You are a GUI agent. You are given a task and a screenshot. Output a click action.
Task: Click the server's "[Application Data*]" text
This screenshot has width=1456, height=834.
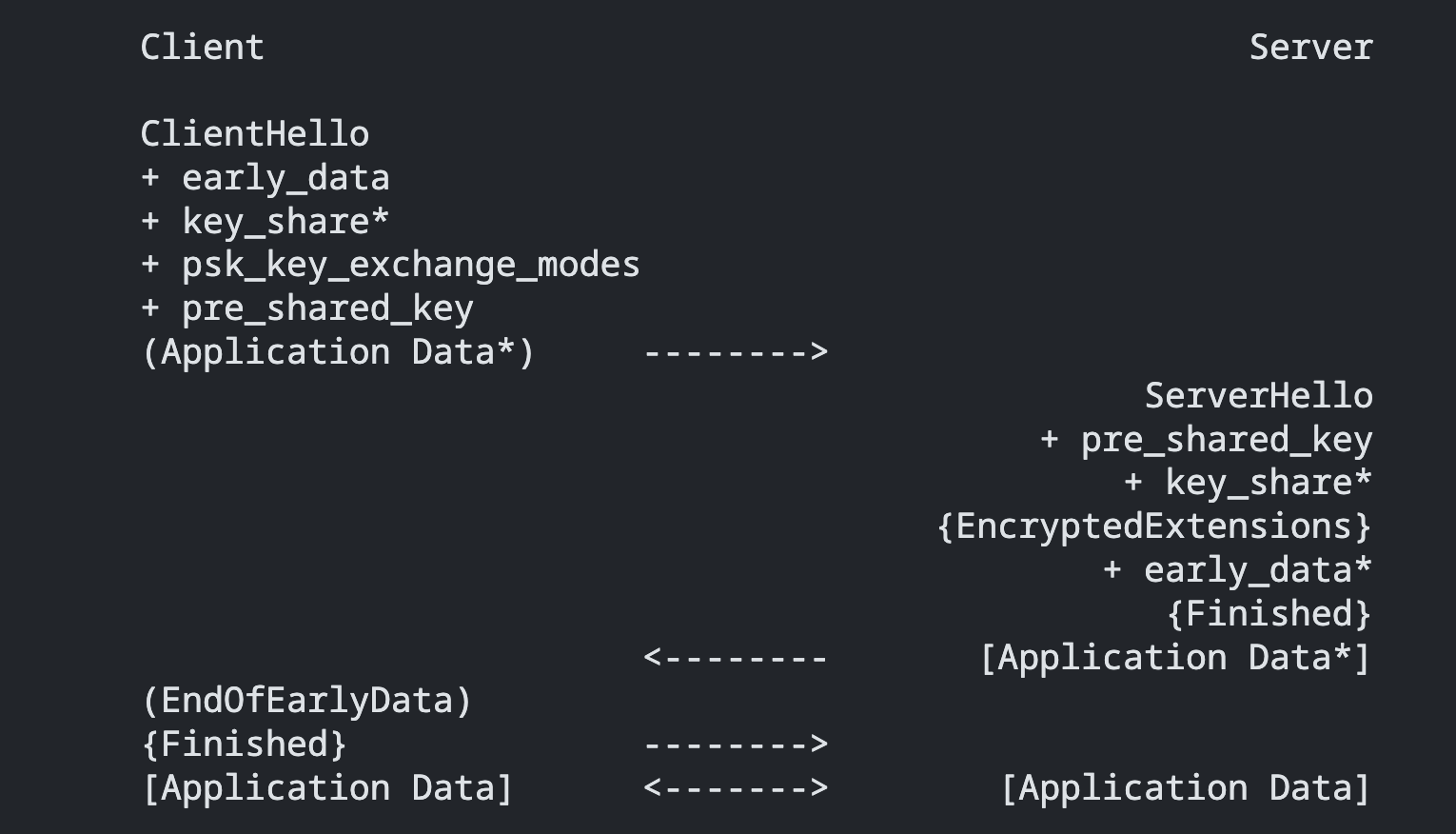pyautogui.click(x=1174, y=658)
